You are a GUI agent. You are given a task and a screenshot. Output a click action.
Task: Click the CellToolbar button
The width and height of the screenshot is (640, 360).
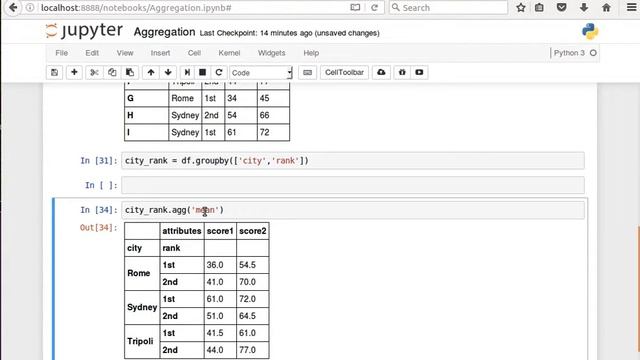344,73
